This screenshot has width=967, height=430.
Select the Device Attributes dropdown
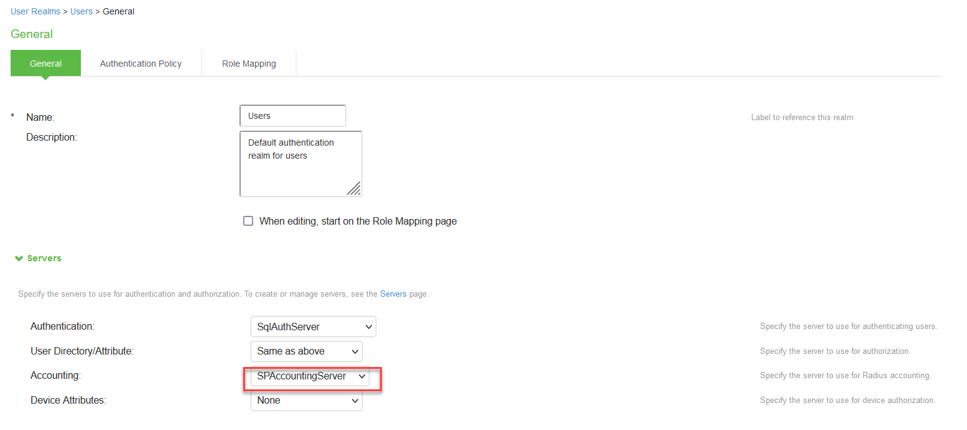point(306,401)
